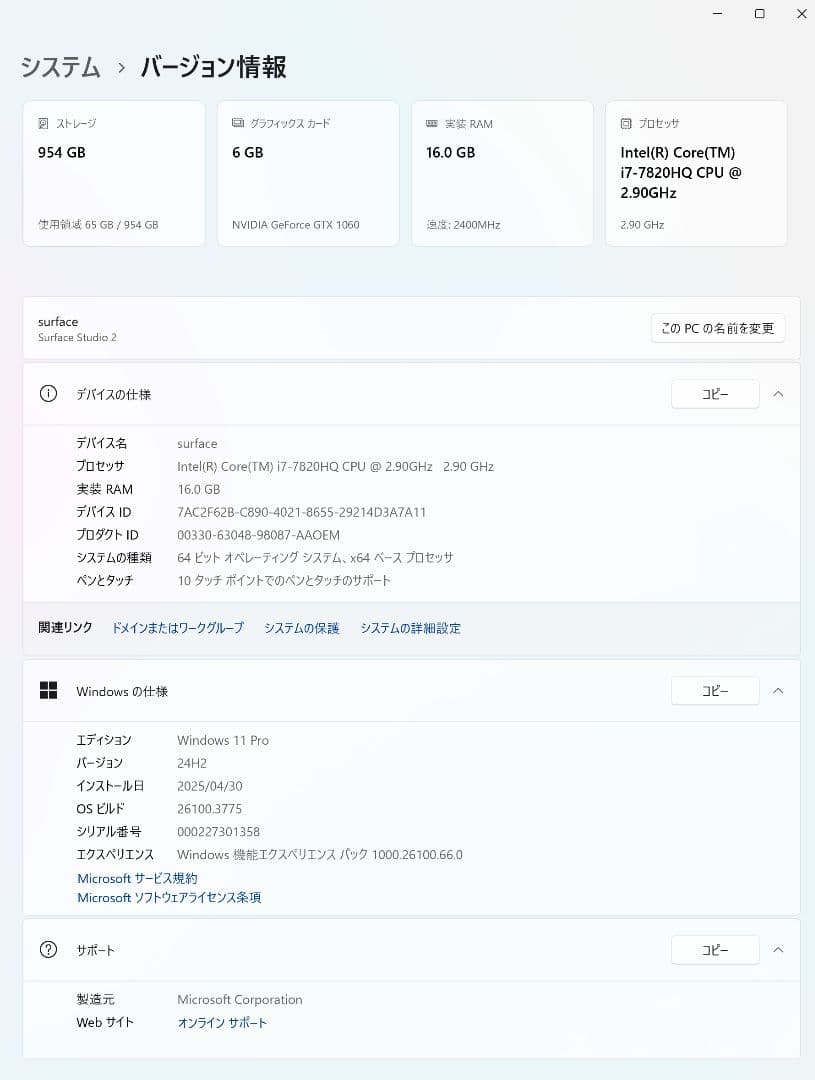Click the 実装 RAM memory icon
Viewport: 815px width, 1080px height.
pos(430,123)
